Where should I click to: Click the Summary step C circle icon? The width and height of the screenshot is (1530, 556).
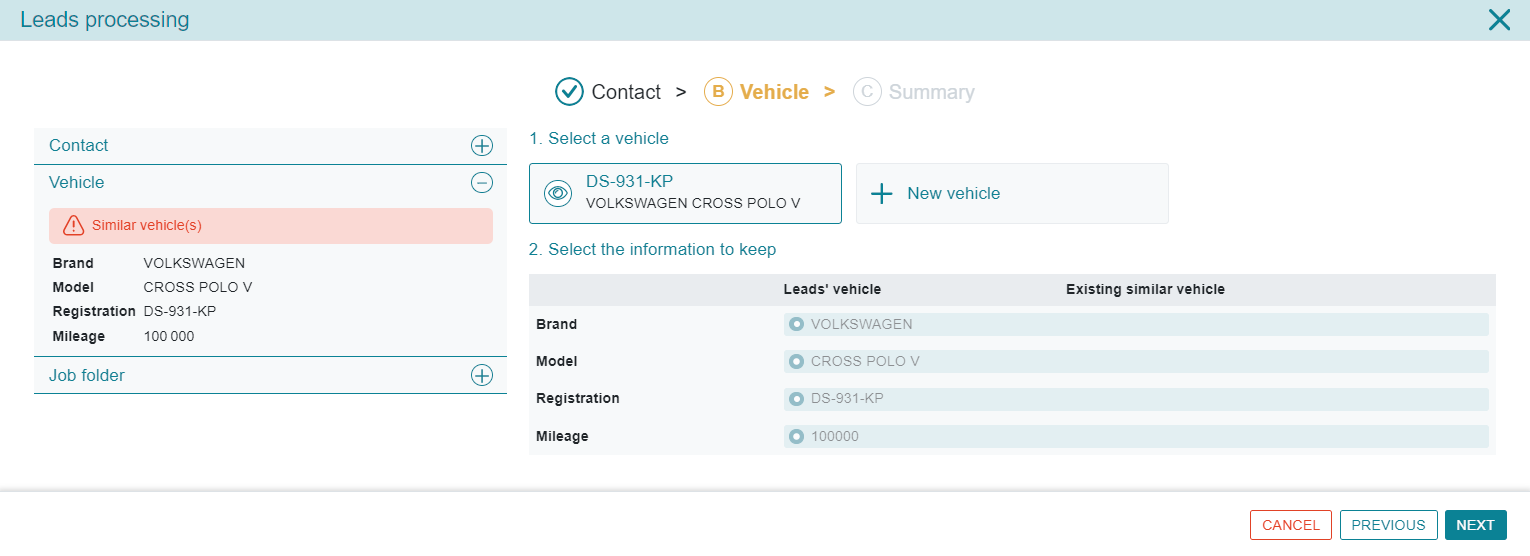(x=867, y=92)
